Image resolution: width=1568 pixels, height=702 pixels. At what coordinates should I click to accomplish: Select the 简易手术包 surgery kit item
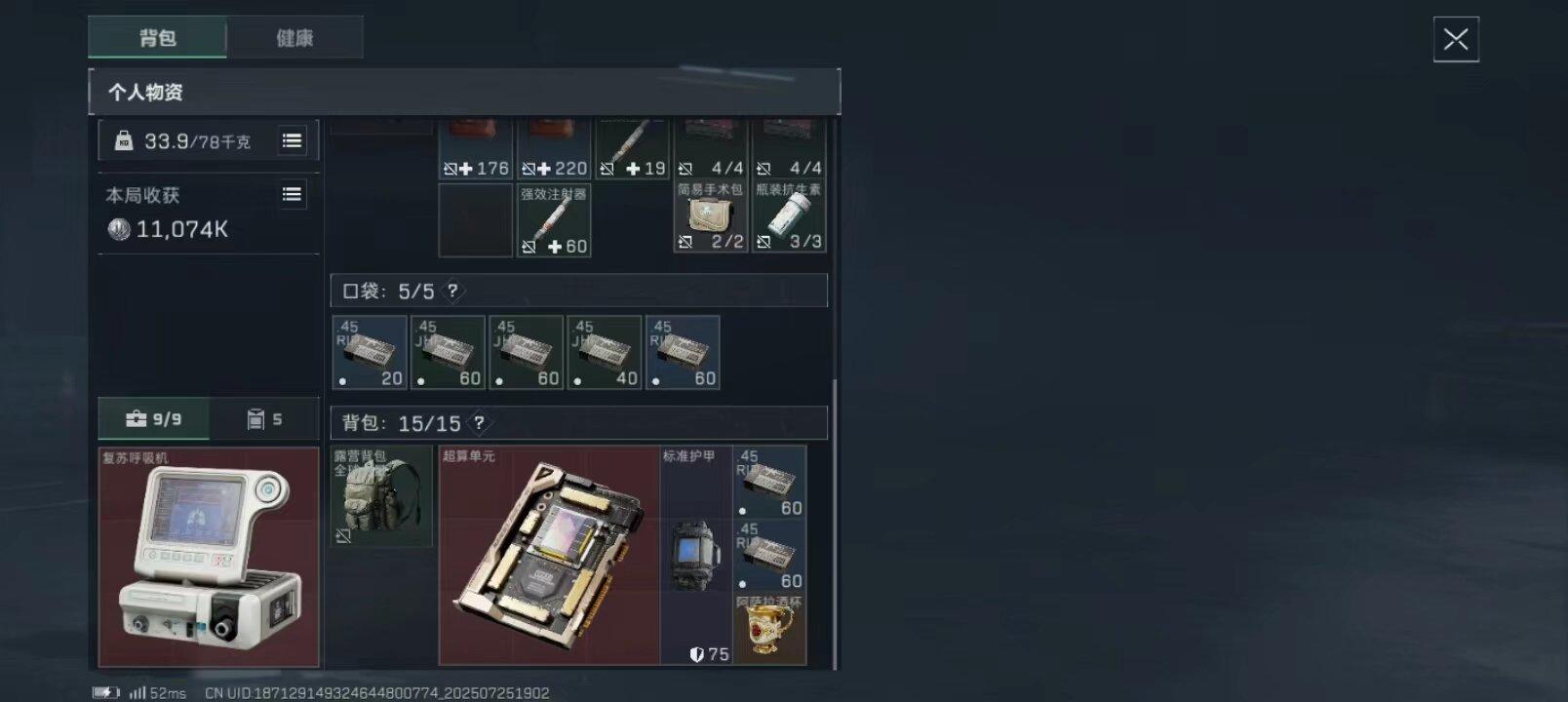pos(710,216)
